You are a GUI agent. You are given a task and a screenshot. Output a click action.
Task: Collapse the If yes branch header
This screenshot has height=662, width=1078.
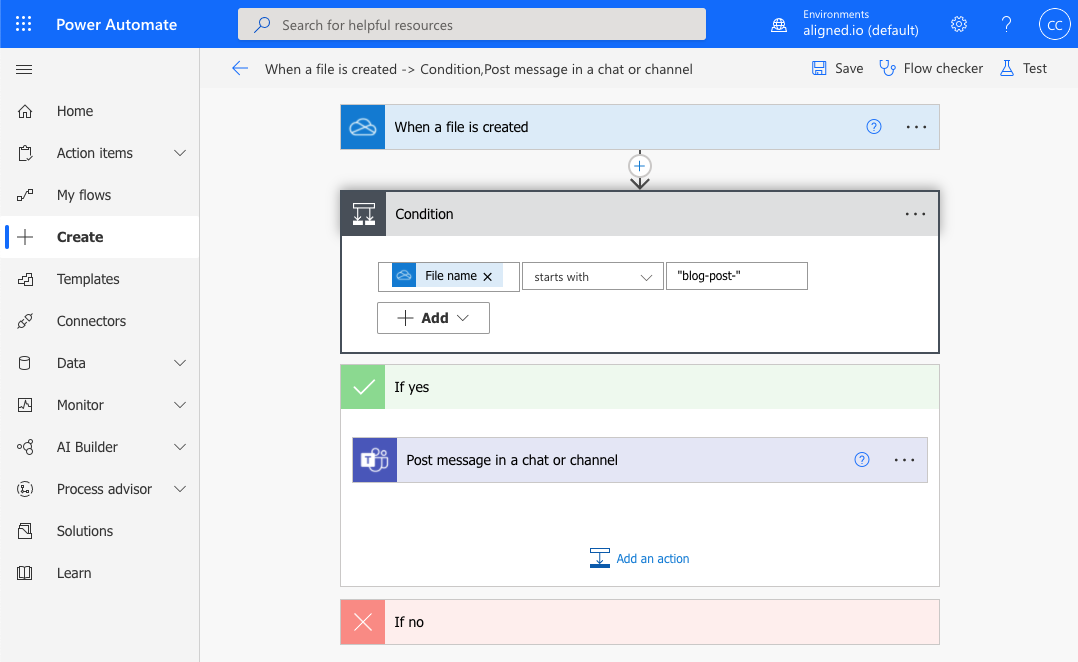pos(640,387)
